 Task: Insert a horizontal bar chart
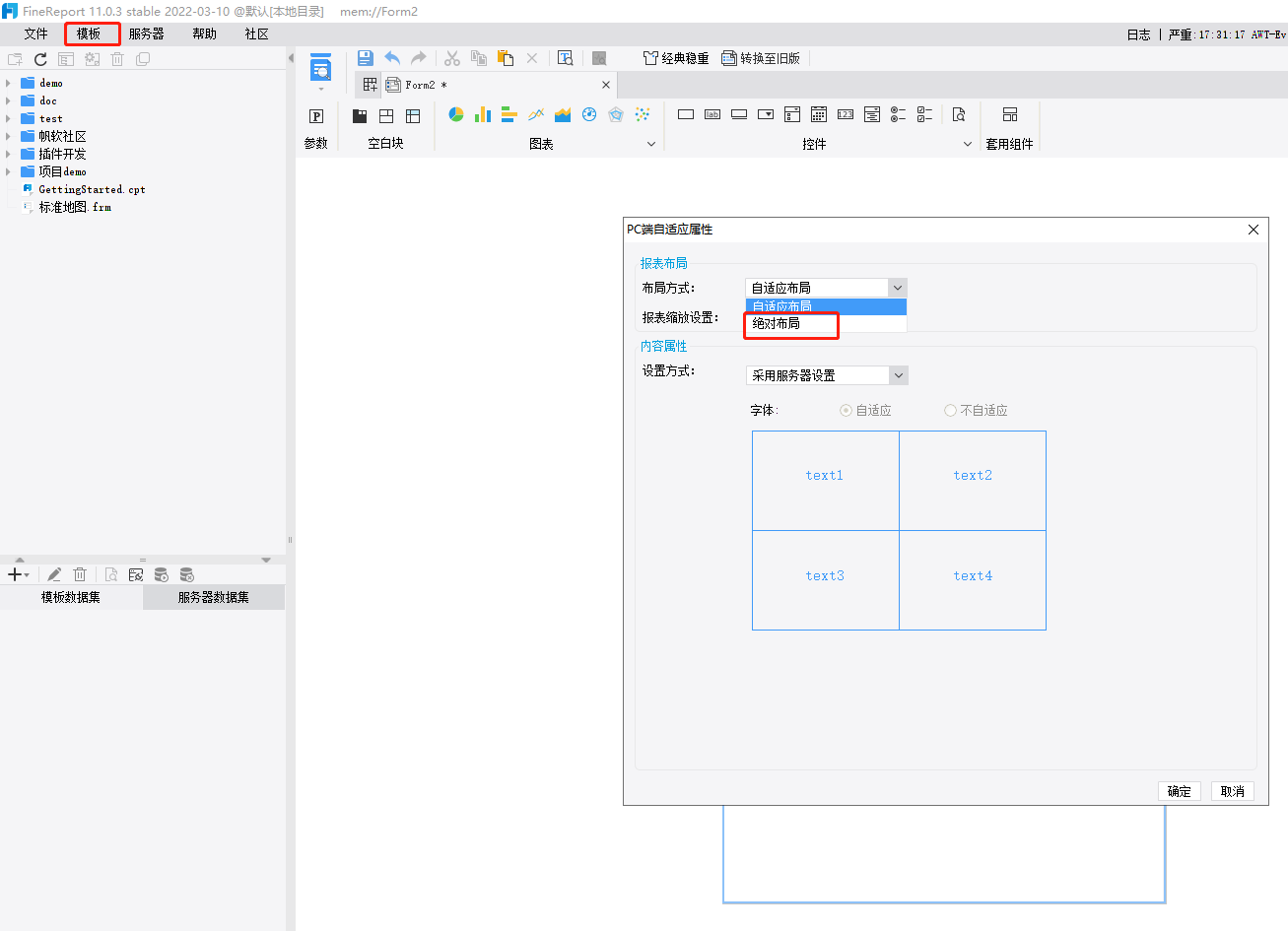tap(509, 114)
